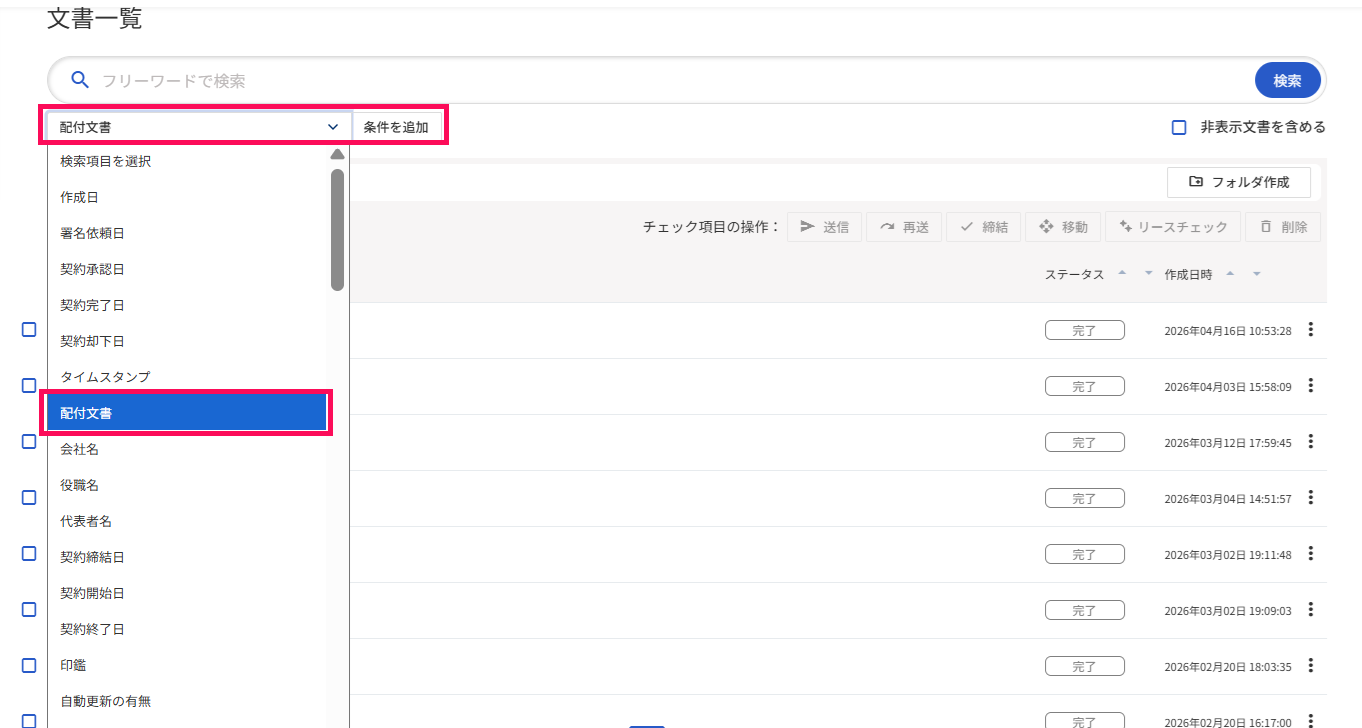This screenshot has height=728, width=1362.
Task: Click 締結 bulk action button
Action: pyautogui.click(x=984, y=227)
